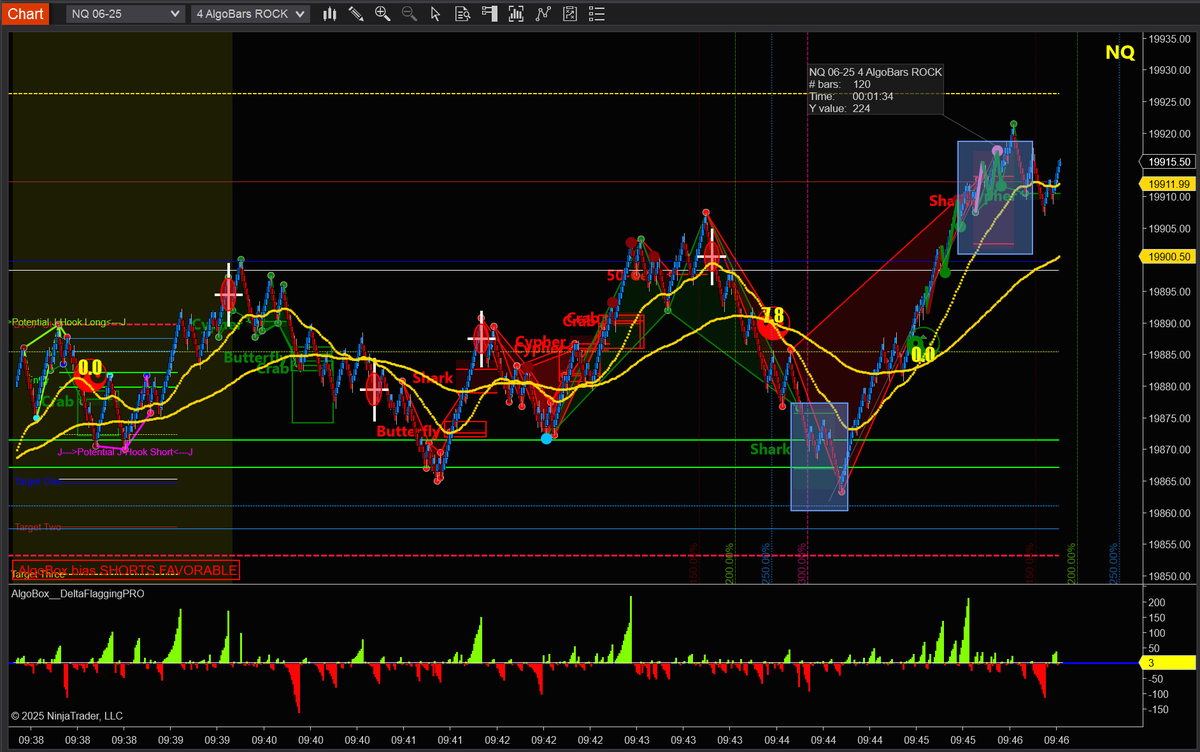Screen dimensions: 1200x752
Task: Open the Data Series icon
Action: point(516,14)
